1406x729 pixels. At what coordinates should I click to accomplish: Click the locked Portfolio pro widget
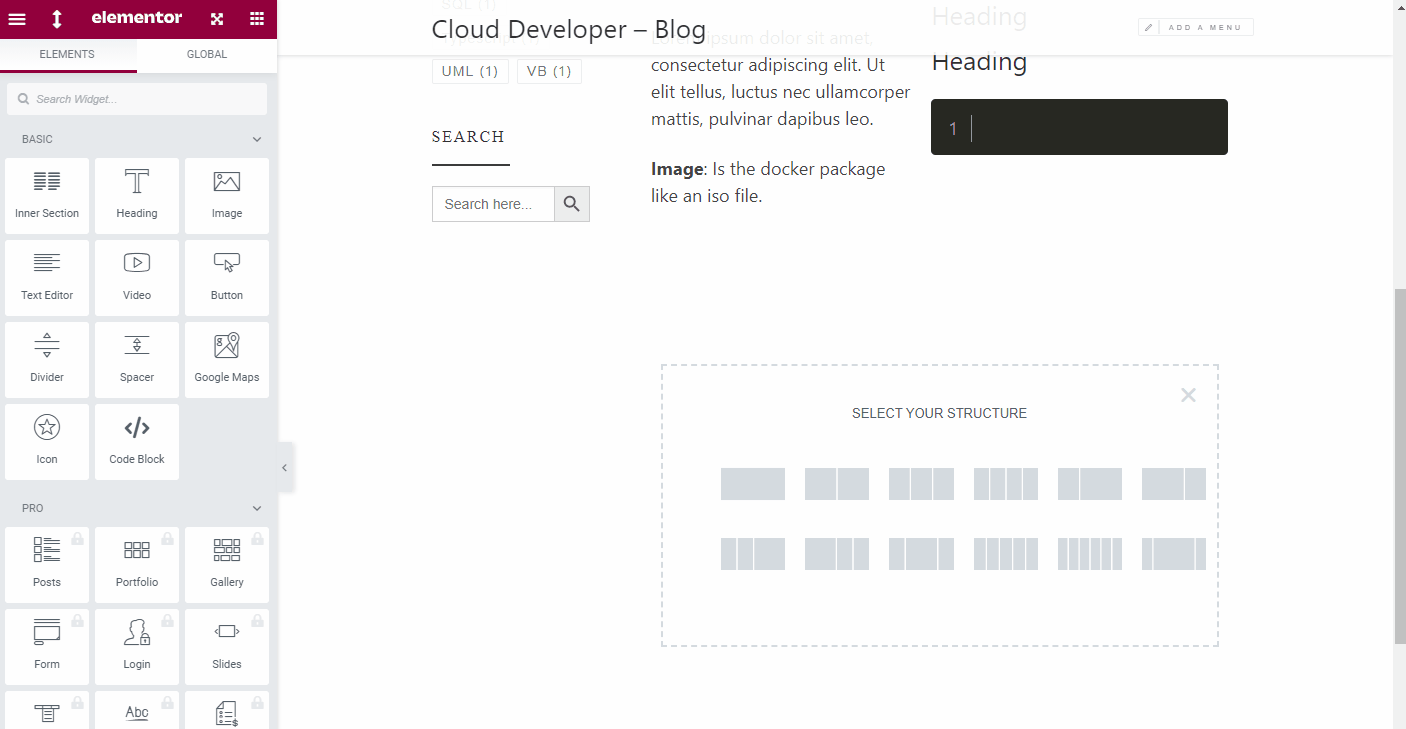point(137,565)
